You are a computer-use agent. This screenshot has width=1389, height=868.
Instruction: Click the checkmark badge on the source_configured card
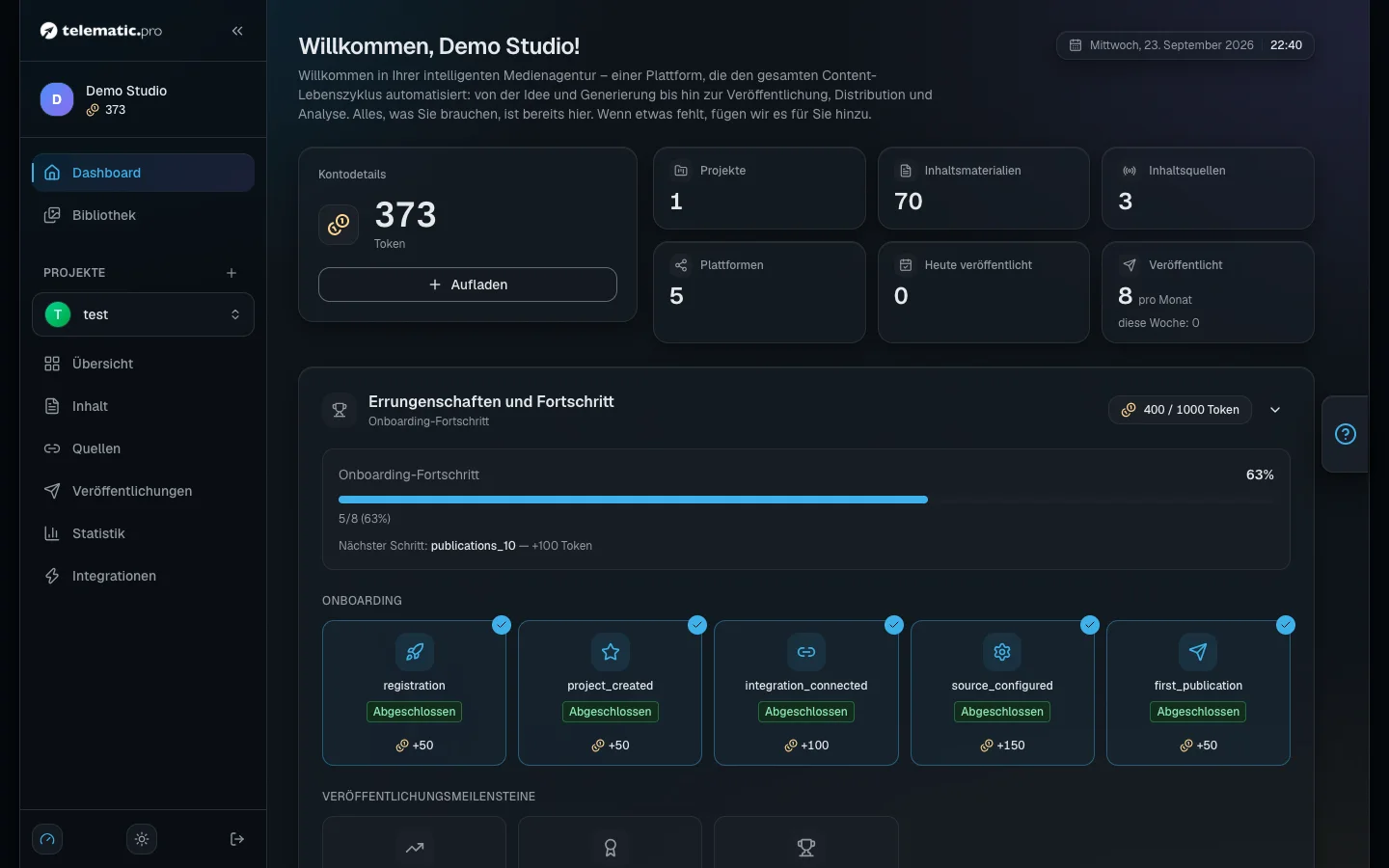(1090, 625)
